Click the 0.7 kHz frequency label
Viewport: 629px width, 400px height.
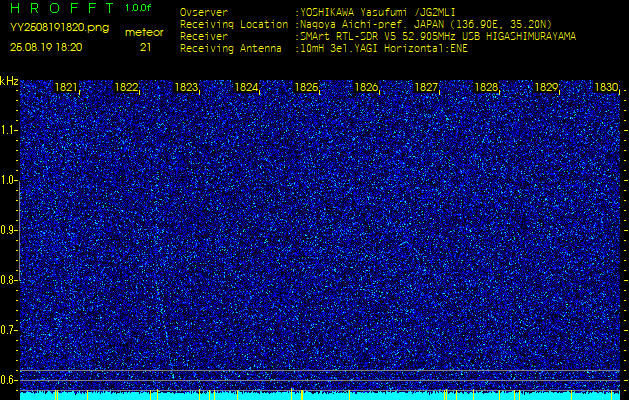point(7,330)
